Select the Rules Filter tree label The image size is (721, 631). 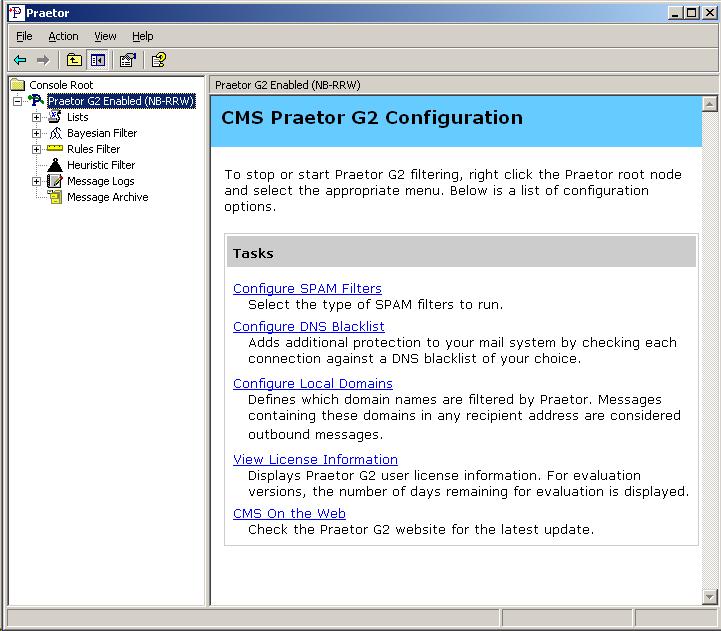click(x=93, y=149)
